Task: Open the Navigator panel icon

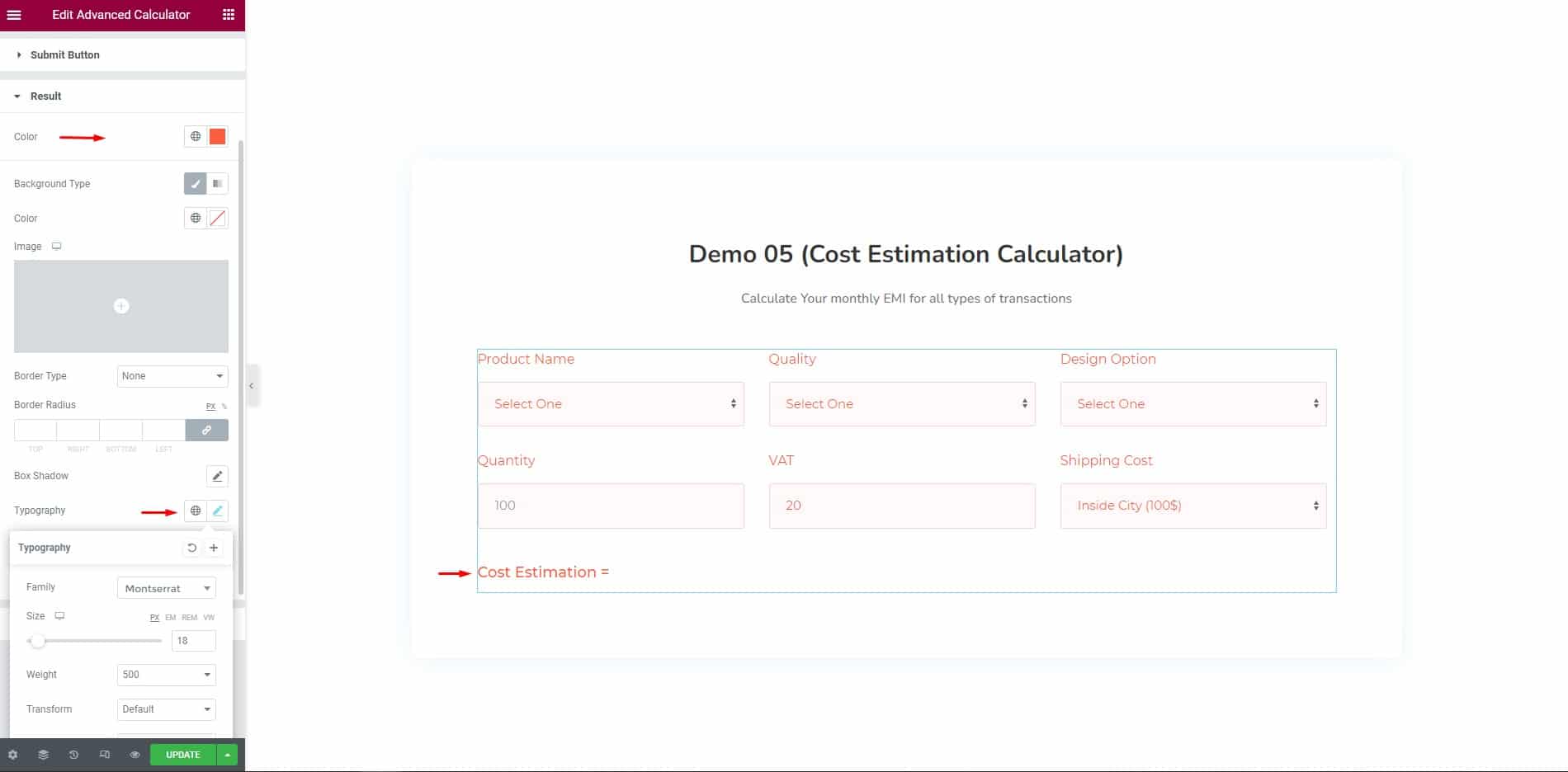Action: click(43, 754)
